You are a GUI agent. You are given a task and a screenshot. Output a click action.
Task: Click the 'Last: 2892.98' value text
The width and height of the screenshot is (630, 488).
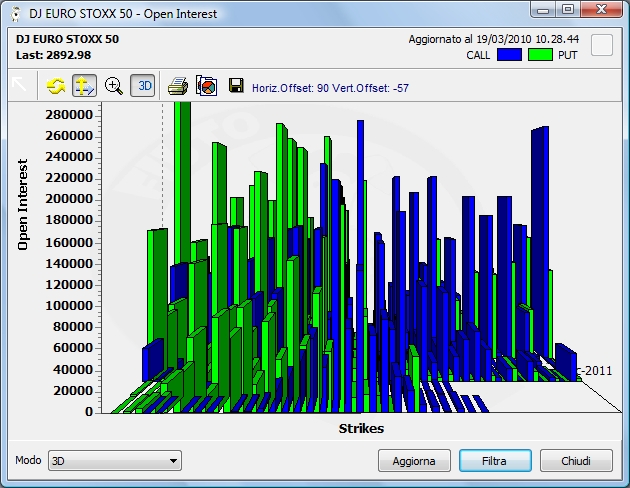pos(53,55)
